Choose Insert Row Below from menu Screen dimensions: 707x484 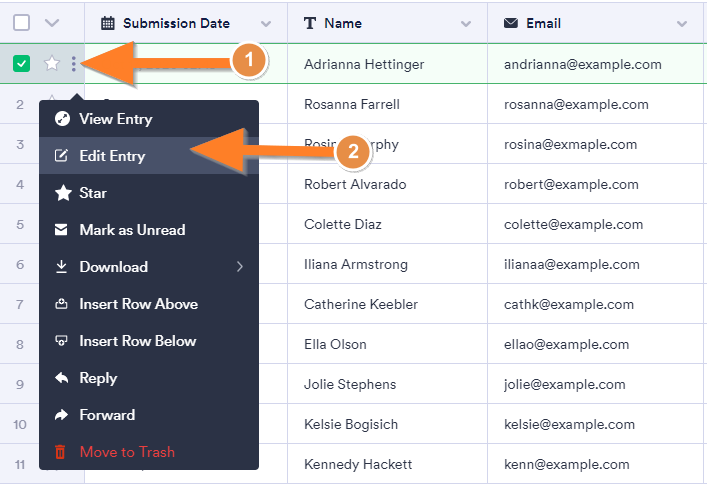138,341
